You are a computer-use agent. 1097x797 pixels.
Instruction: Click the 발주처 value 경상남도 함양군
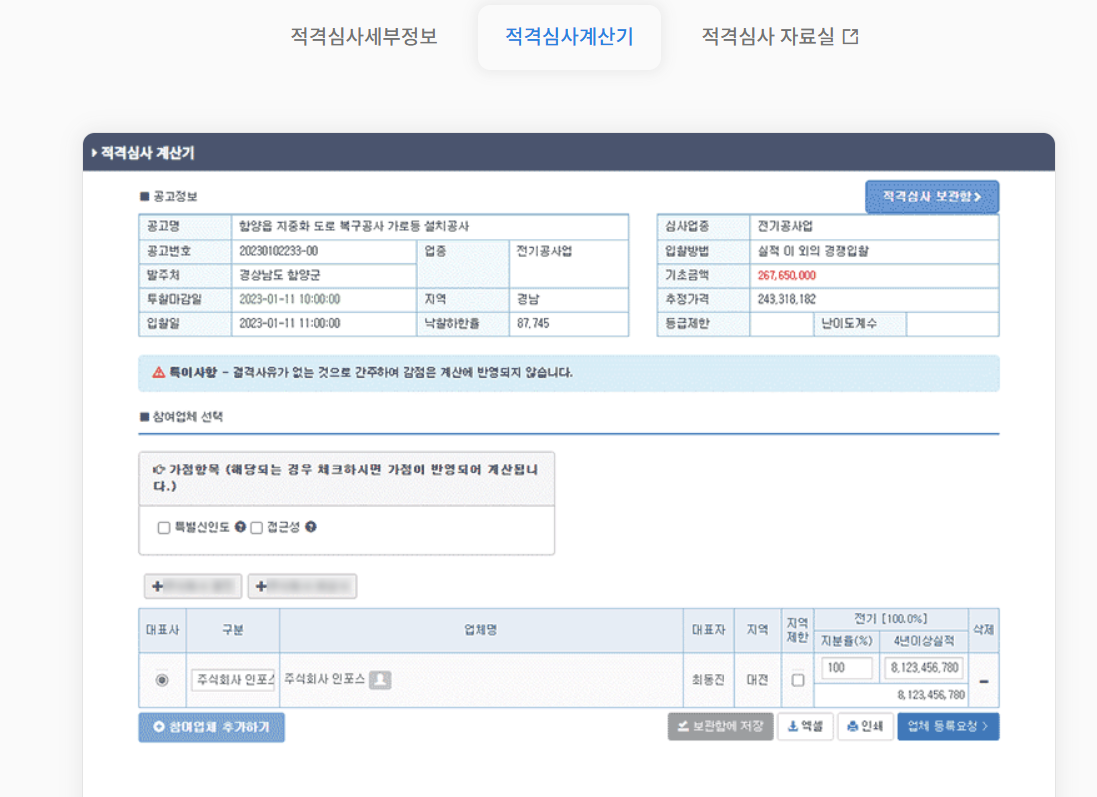coord(280,276)
